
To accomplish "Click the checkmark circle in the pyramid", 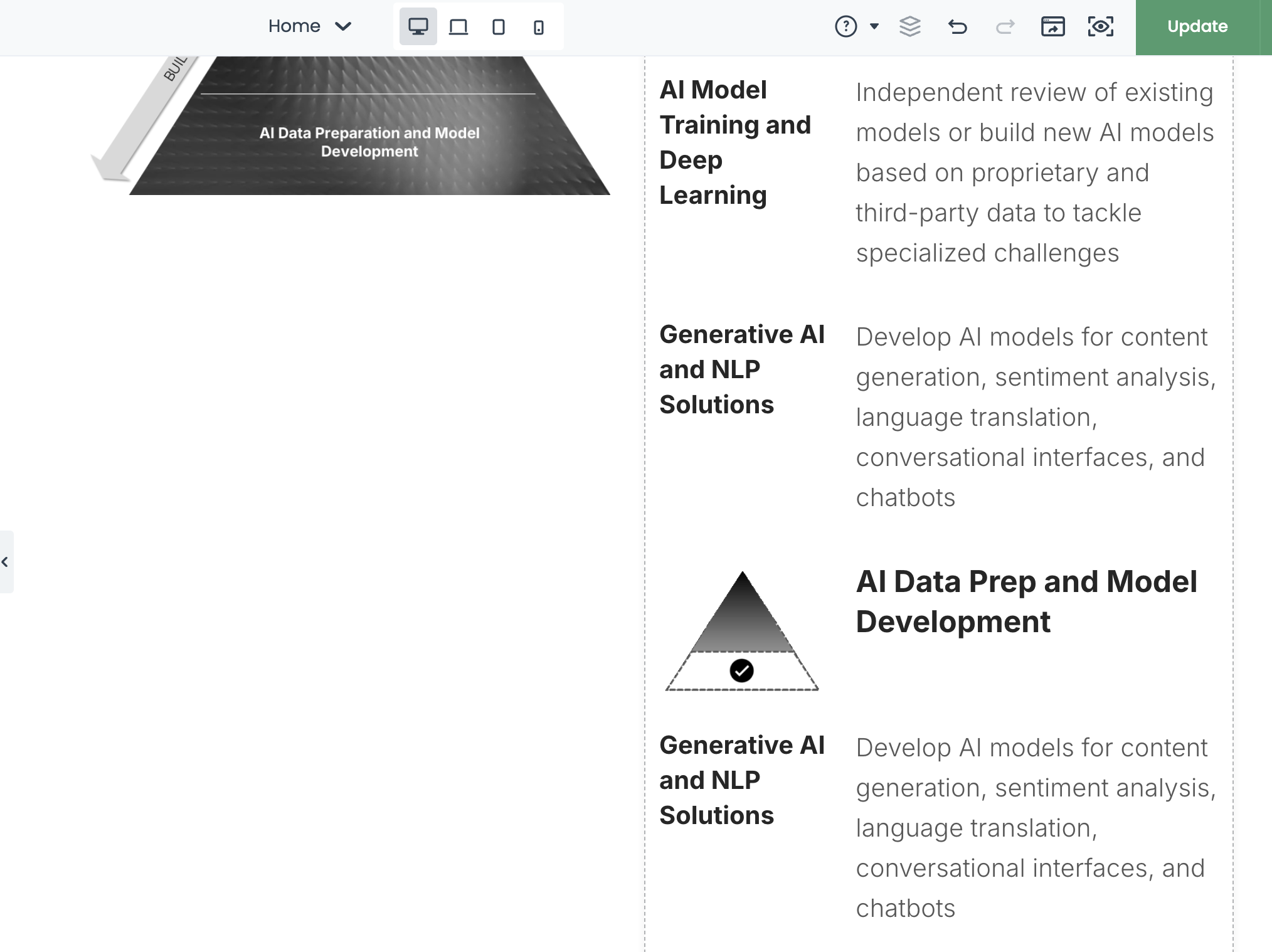I will 741,670.
